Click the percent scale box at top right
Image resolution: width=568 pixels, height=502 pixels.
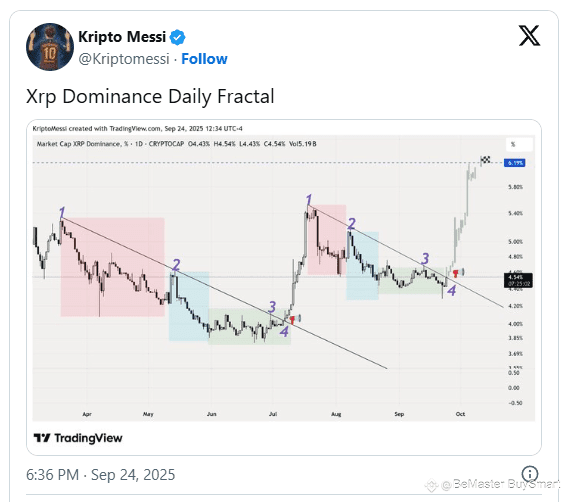click(519, 145)
